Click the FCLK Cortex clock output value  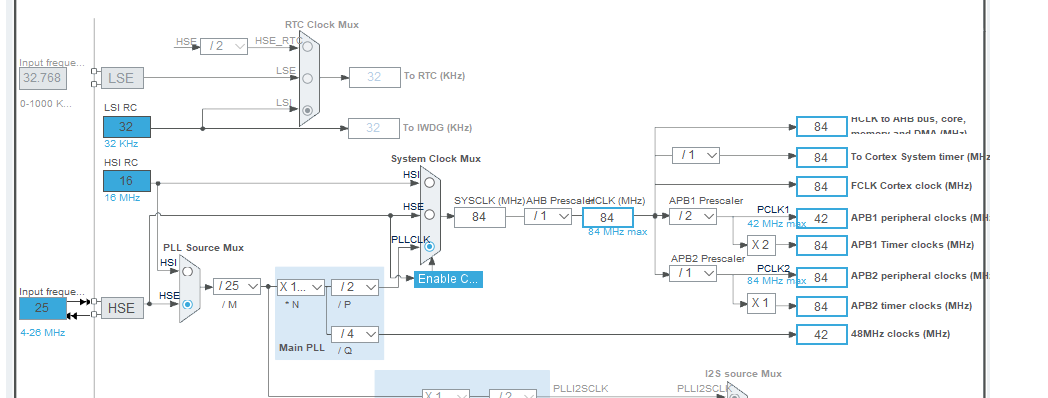(x=821, y=187)
